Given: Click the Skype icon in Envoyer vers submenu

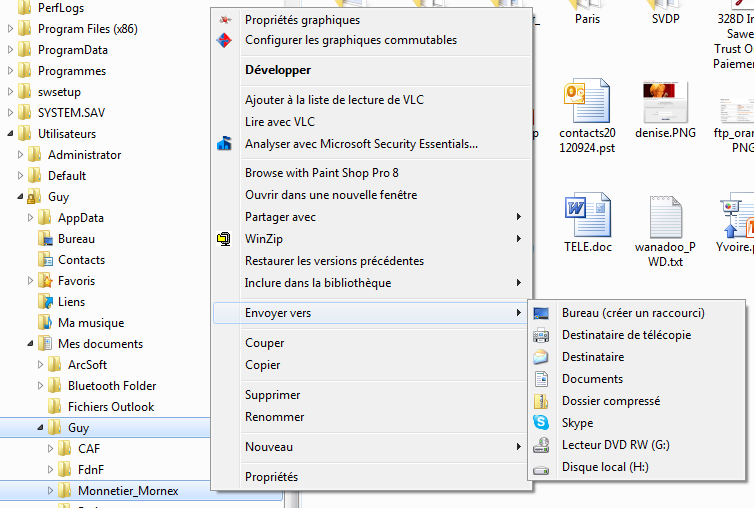Looking at the screenshot, I should point(541,423).
